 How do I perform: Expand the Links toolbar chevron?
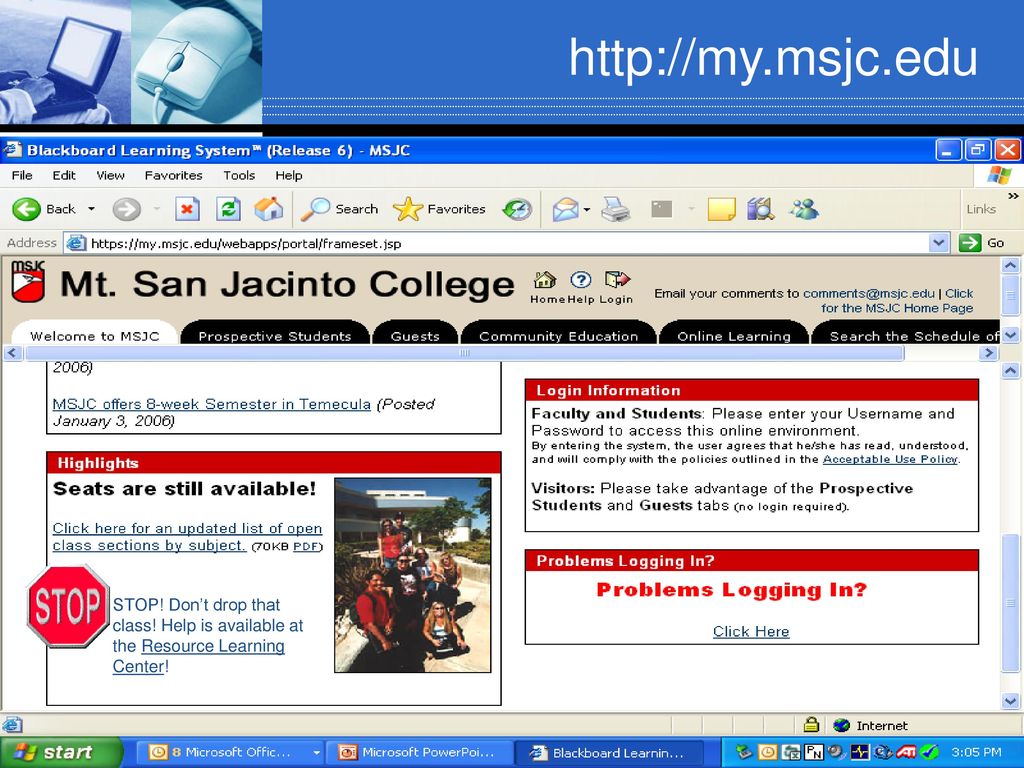[x=1013, y=196]
